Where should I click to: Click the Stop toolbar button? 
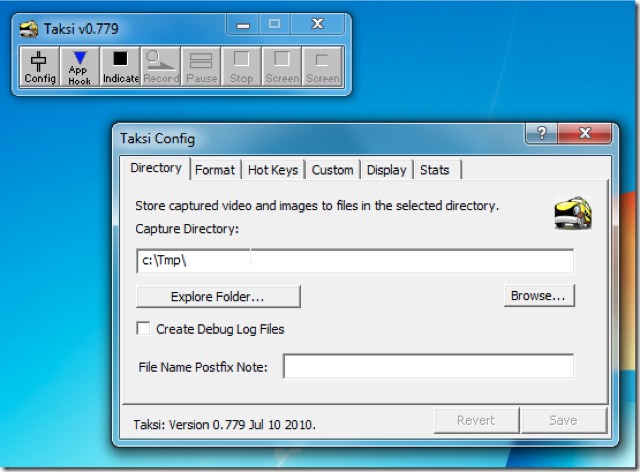coord(241,67)
